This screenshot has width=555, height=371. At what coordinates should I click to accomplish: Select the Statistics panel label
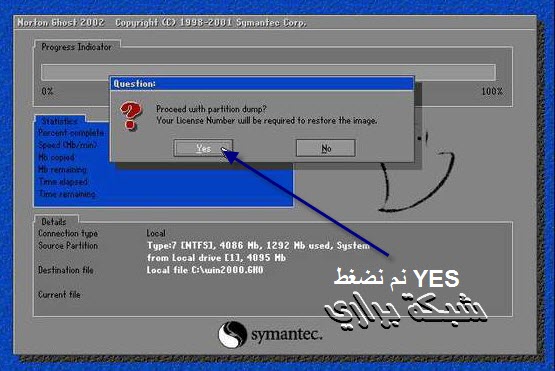click(59, 121)
